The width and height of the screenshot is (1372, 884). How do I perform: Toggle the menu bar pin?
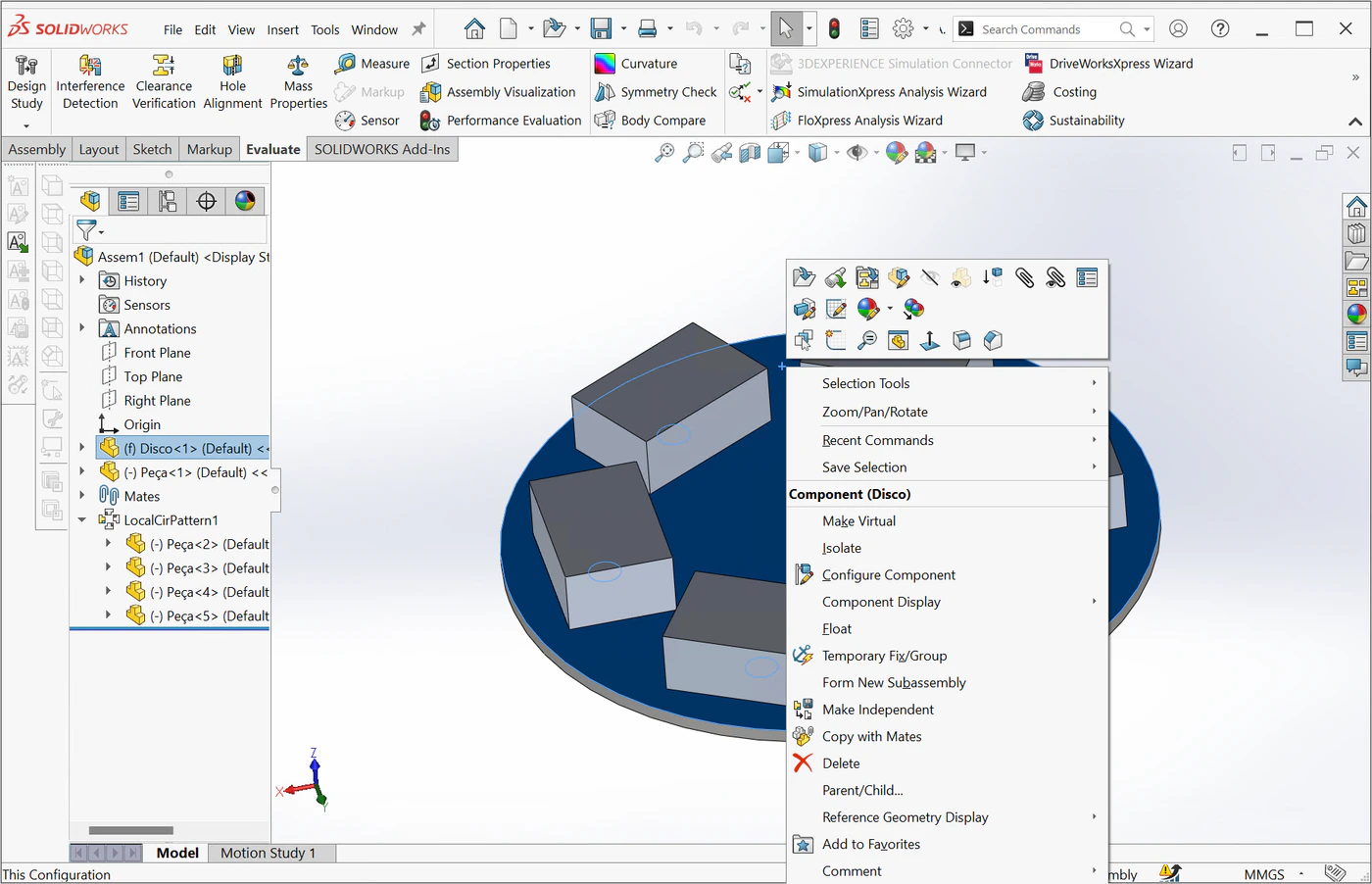(x=418, y=29)
